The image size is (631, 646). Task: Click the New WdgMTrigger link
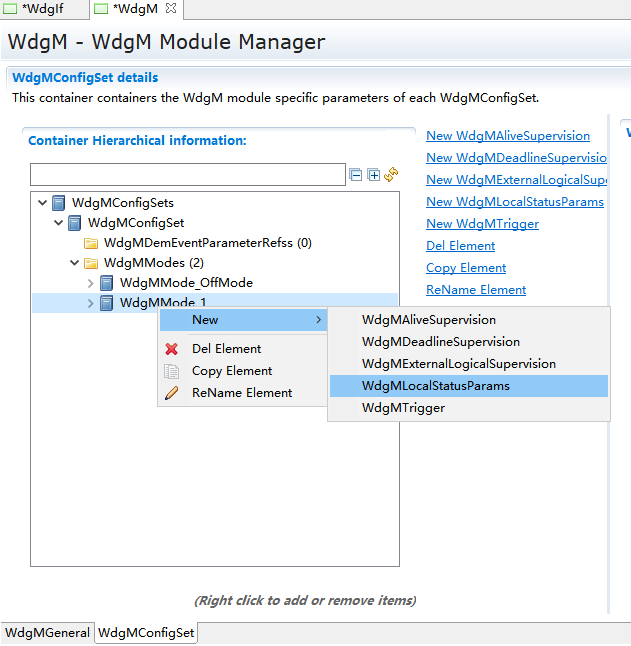482,224
